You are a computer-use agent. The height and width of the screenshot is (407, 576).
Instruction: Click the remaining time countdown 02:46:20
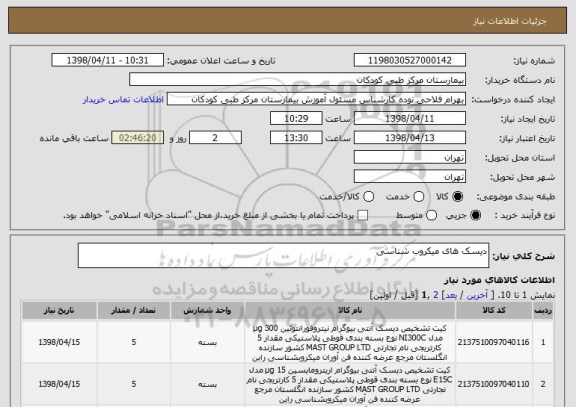click(x=138, y=138)
